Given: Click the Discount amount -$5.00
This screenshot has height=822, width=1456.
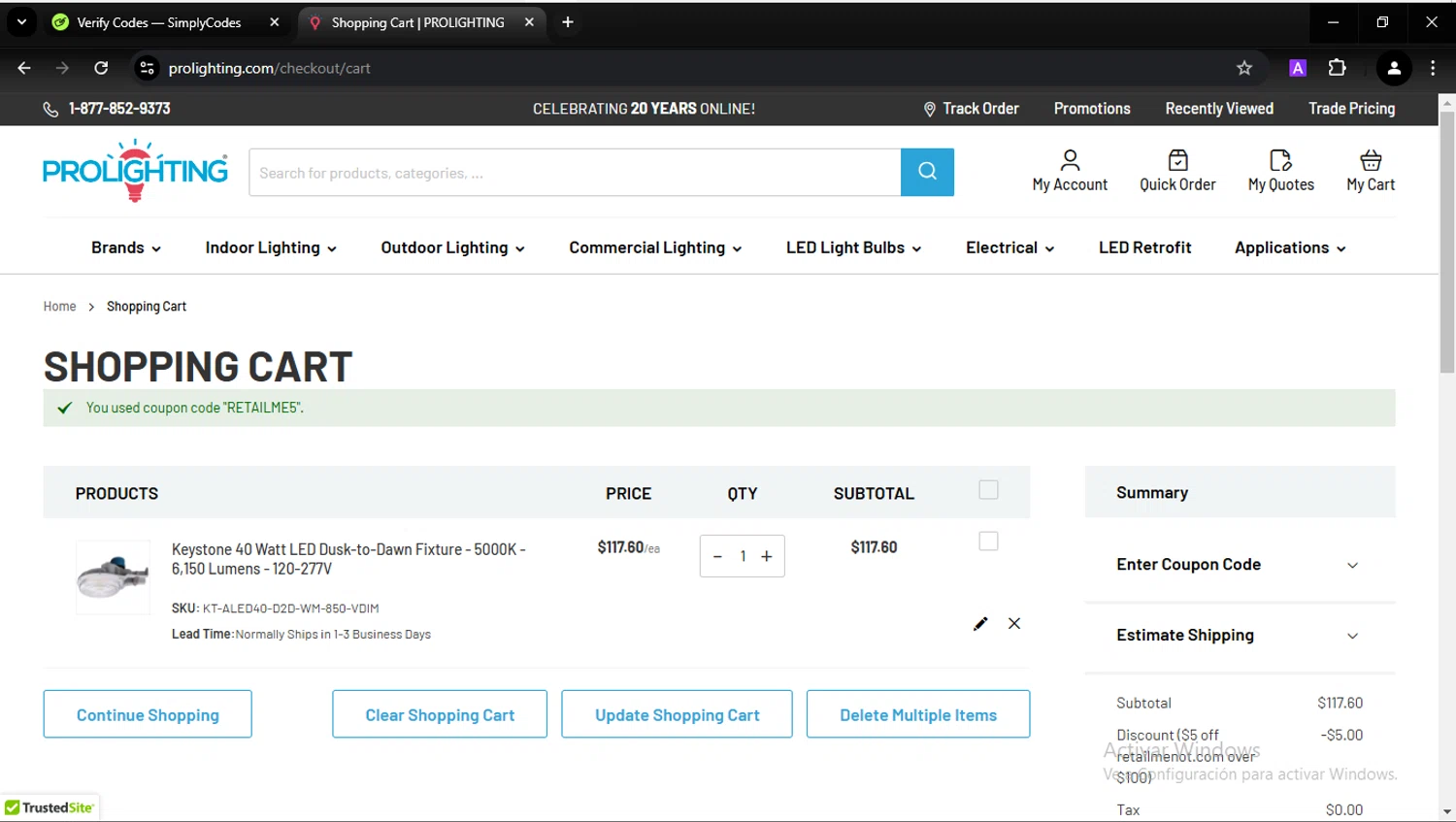Looking at the screenshot, I should click(x=1341, y=735).
